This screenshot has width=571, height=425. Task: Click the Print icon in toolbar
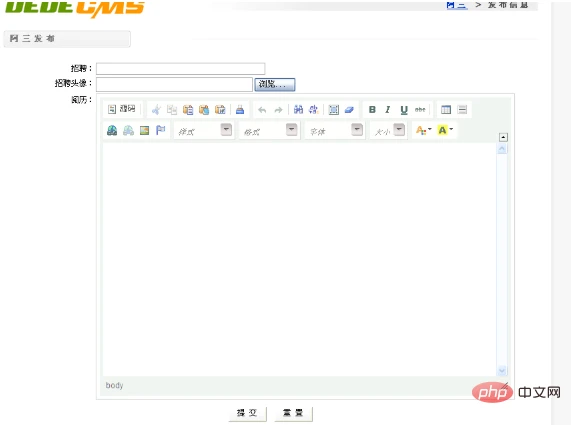coord(240,110)
